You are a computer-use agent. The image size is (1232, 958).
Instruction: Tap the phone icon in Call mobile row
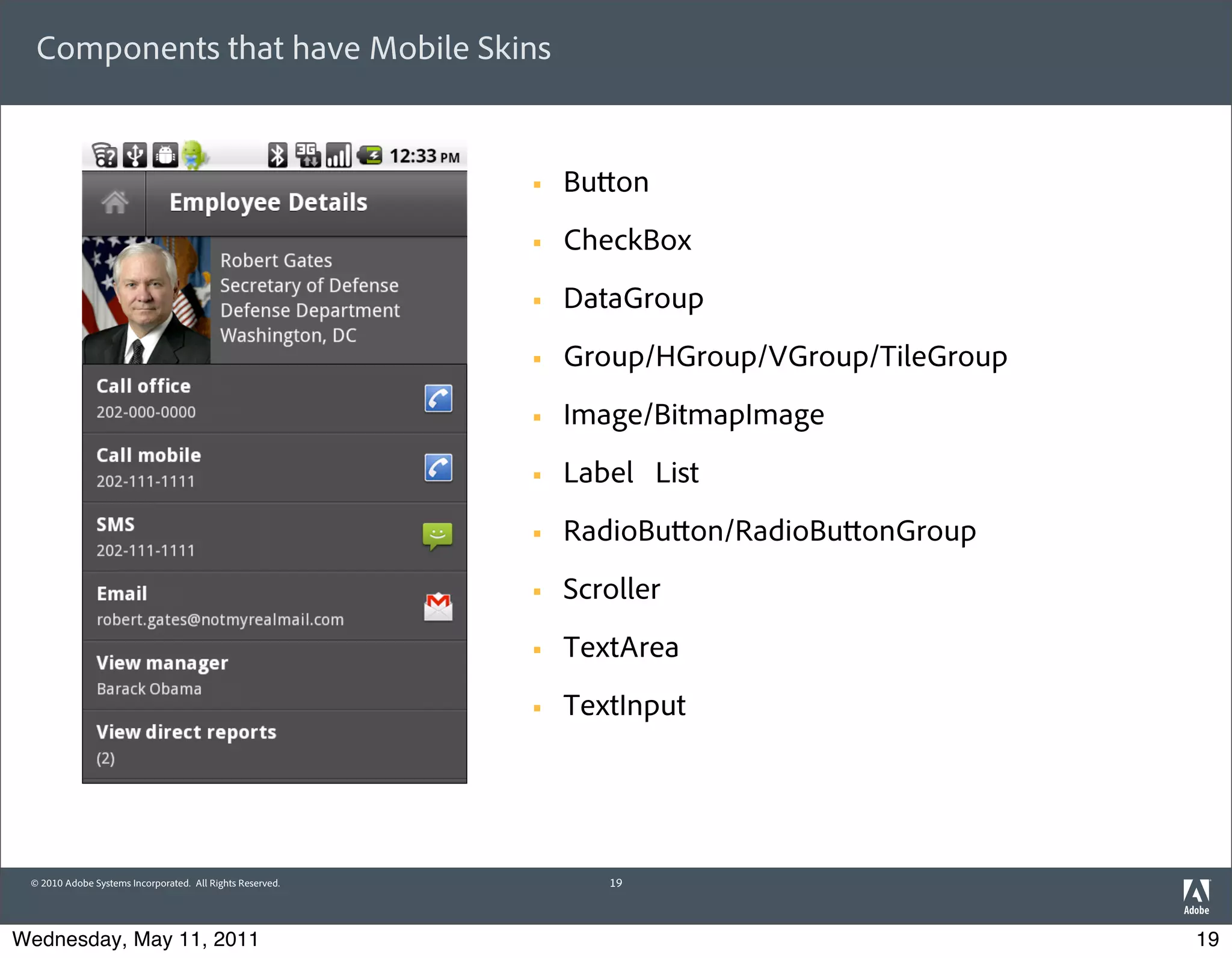click(439, 468)
